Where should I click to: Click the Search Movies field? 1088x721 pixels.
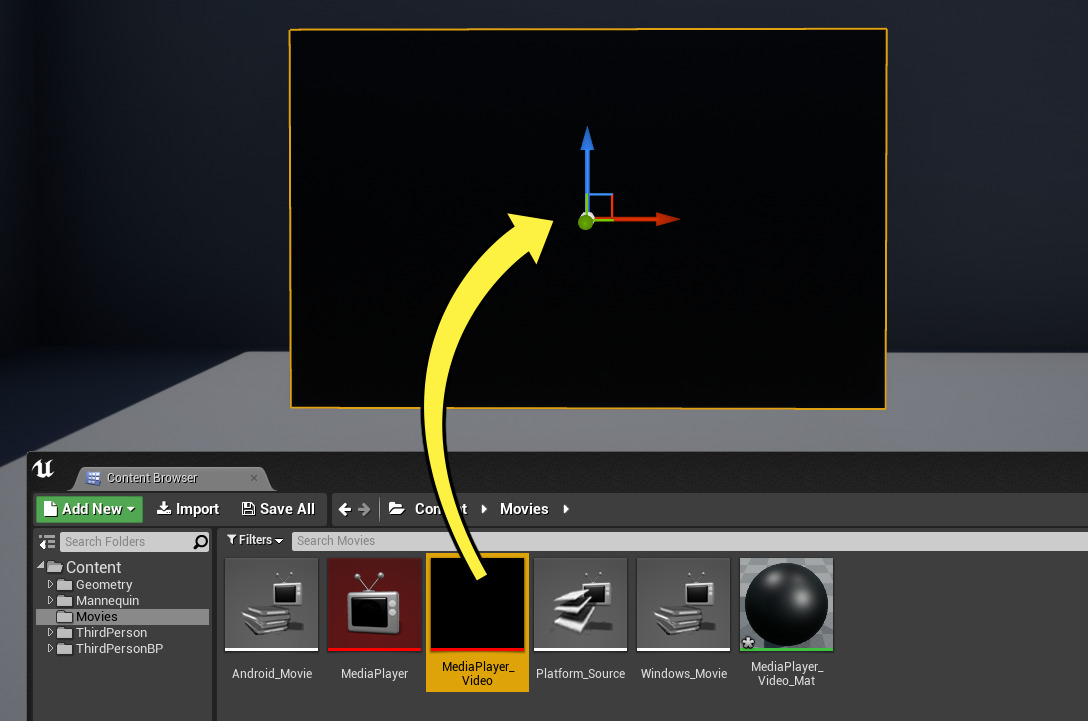pyautogui.click(x=690, y=541)
